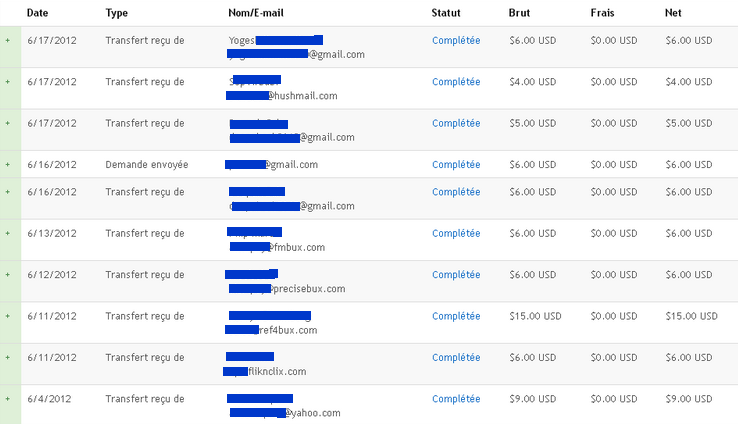Open Complétée status for the $4.00 transfer
The image size is (738, 424).
(456, 82)
